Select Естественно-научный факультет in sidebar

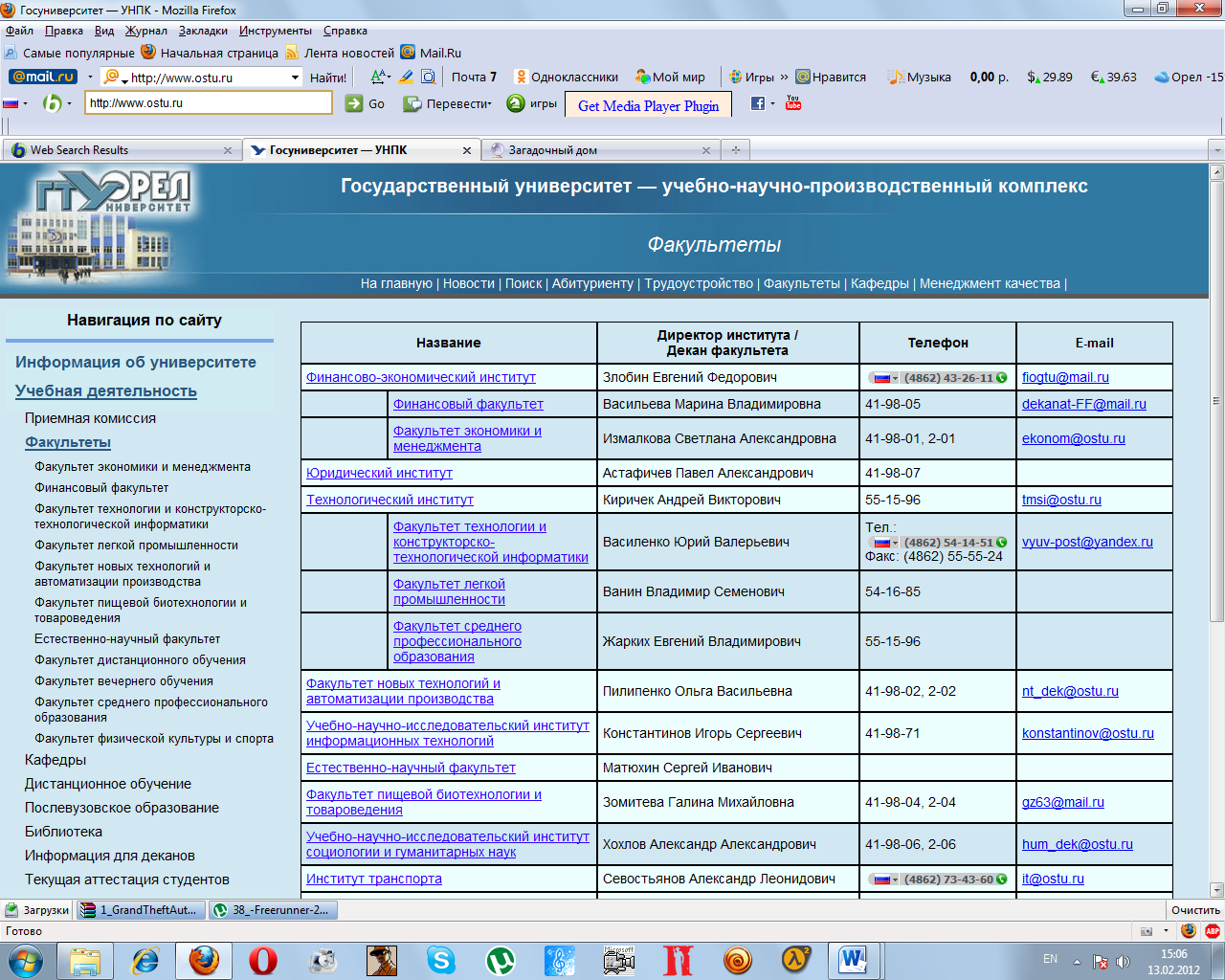coord(127,639)
